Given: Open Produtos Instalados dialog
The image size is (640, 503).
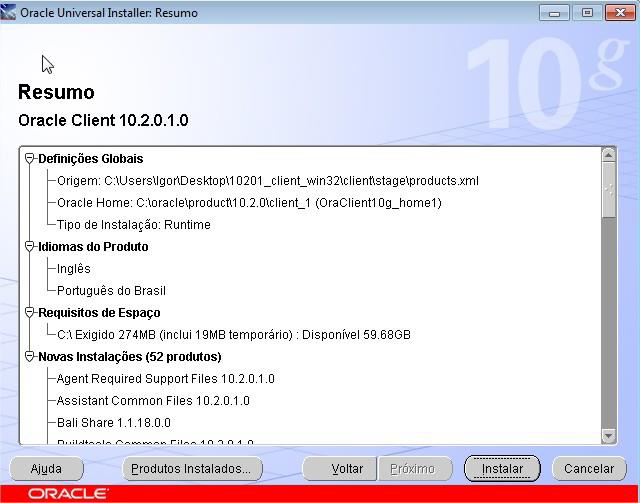Looking at the screenshot, I should pos(191,469).
